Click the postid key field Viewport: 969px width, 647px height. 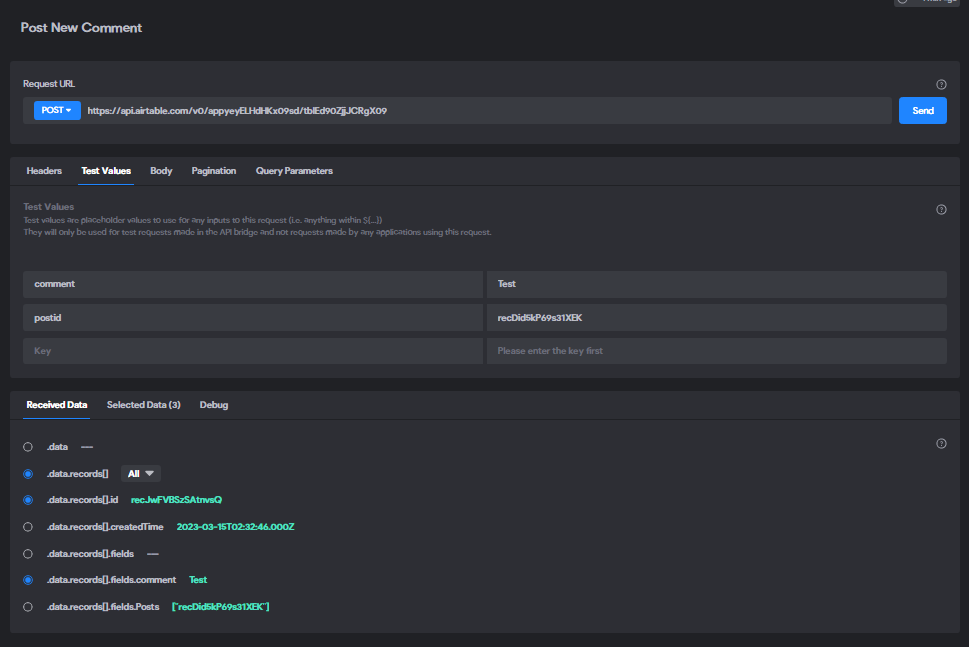coord(253,318)
